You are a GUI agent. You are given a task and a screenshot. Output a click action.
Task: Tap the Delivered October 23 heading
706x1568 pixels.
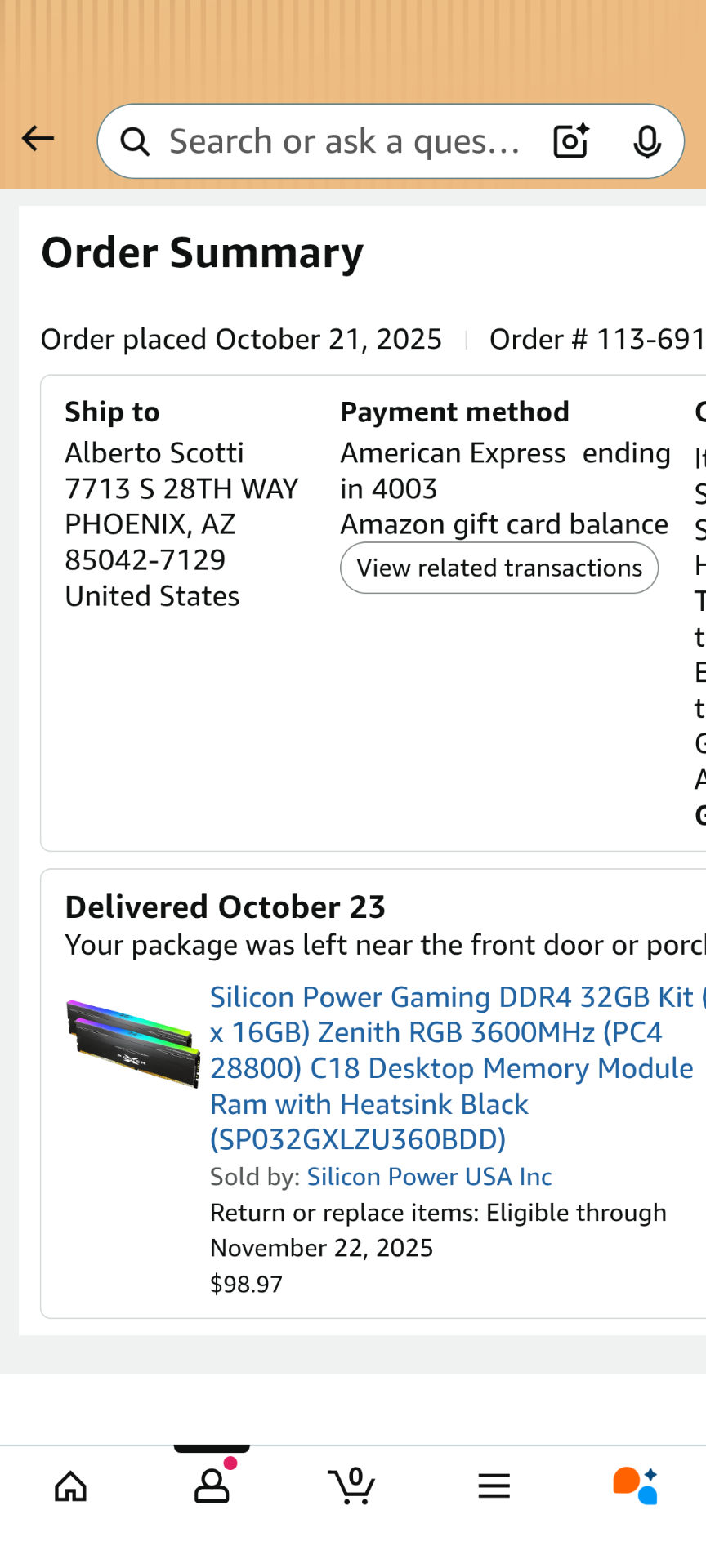pyautogui.click(x=225, y=906)
